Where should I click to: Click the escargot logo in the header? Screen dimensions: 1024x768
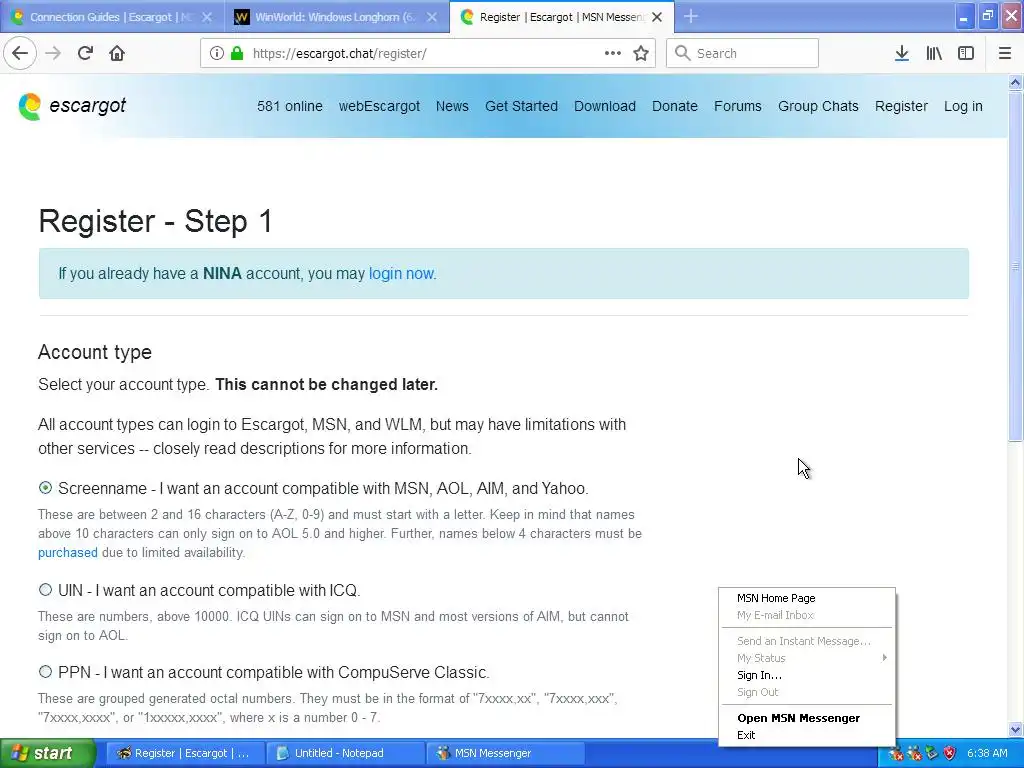point(72,106)
